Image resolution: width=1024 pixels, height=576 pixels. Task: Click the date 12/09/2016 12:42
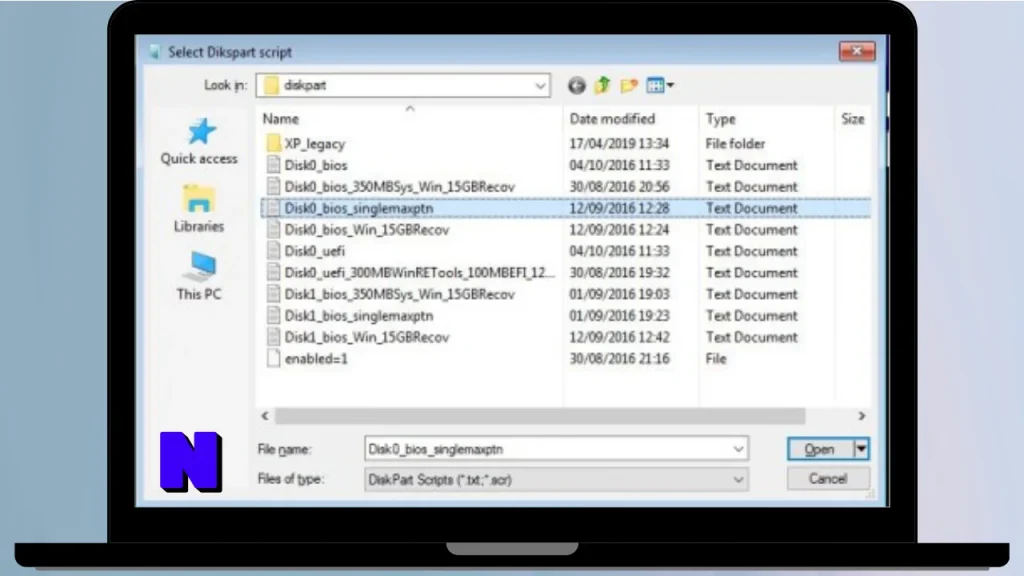[x=619, y=338]
